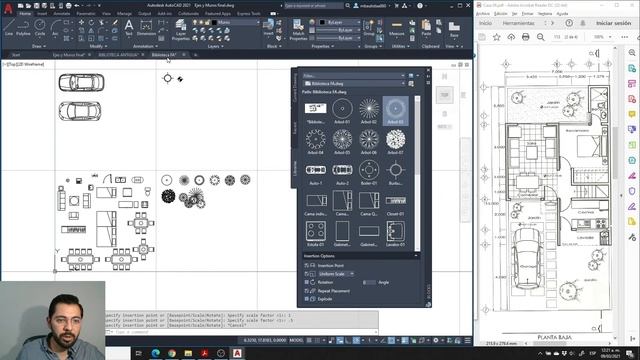Toggle the Repeat Placement checkbox

pyautogui.click(x=307, y=291)
